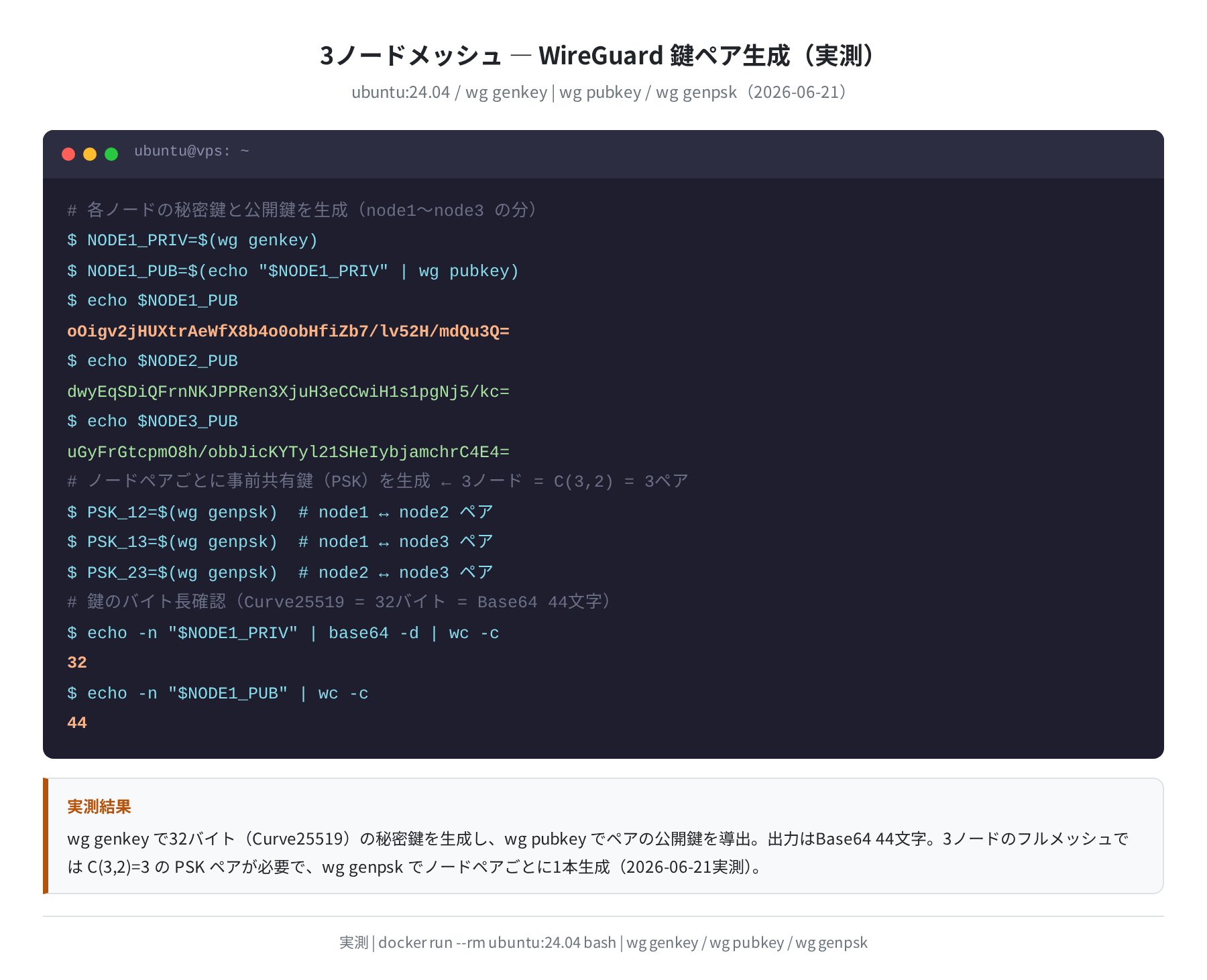Select the key output starting with dwyEqSDiQFrn
This screenshot has height=980, width=1207.
click(x=288, y=391)
